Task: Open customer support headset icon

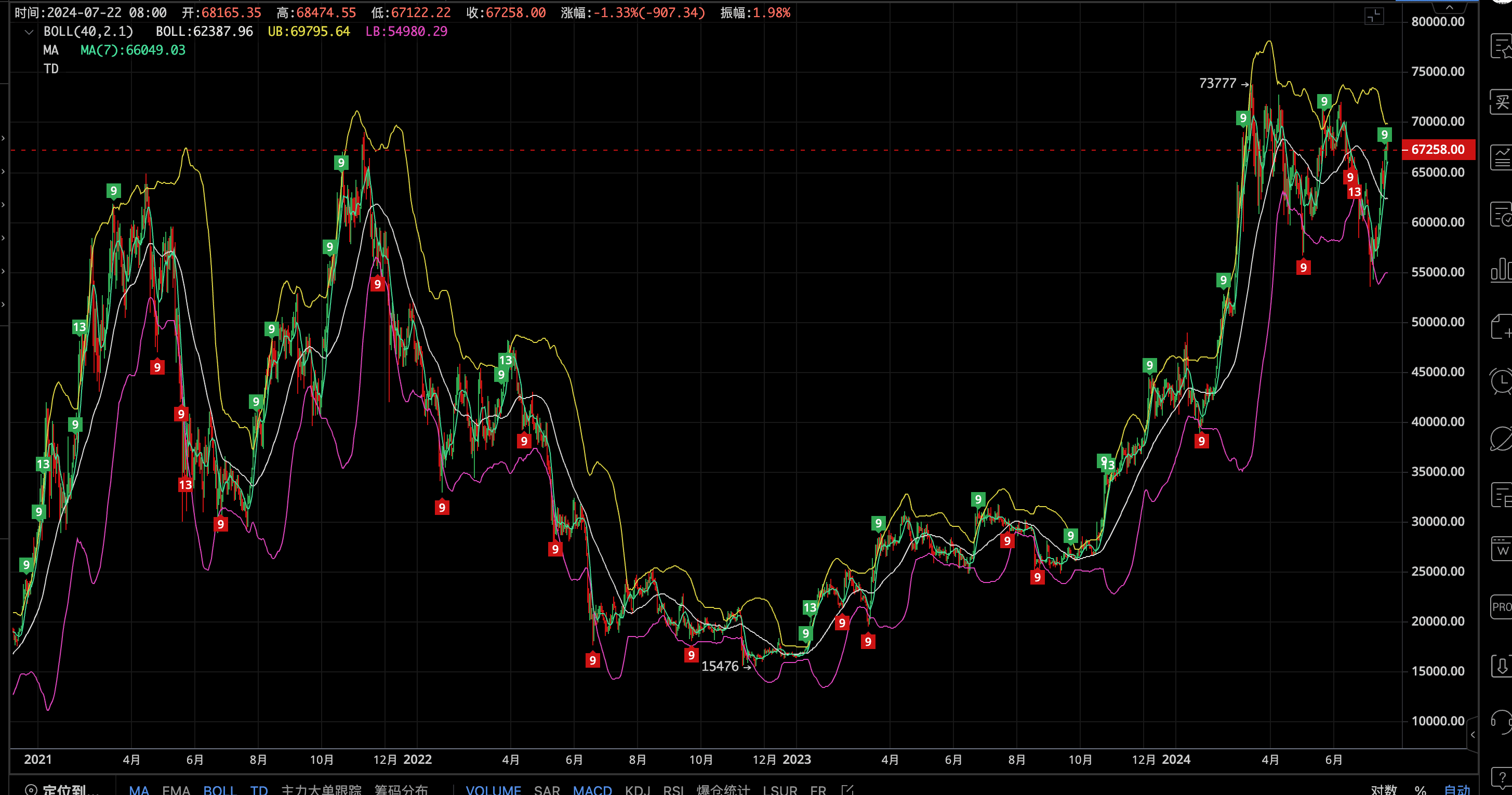Action: point(1502,721)
